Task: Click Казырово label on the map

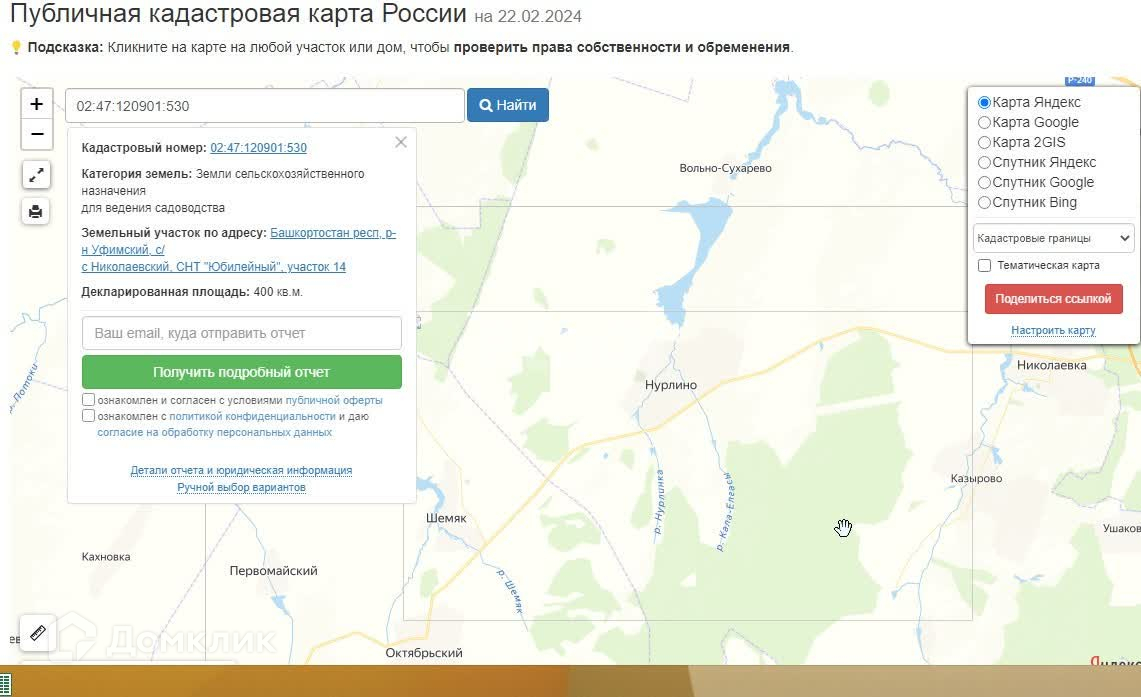Action: pyautogui.click(x=977, y=478)
